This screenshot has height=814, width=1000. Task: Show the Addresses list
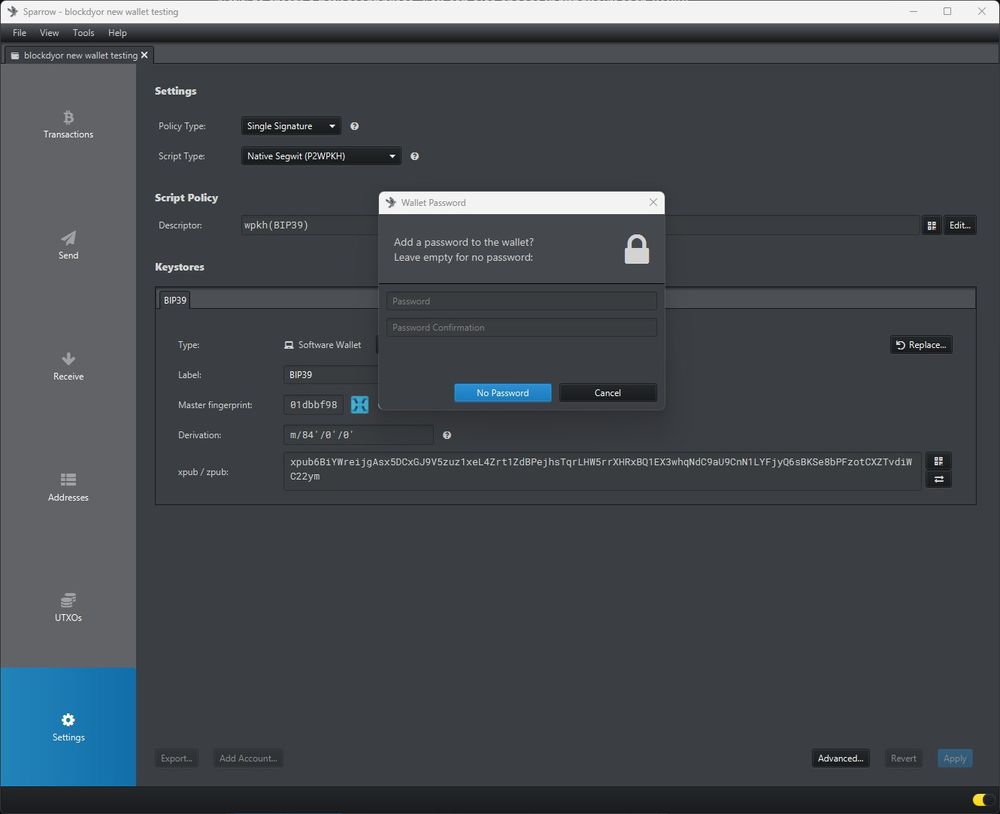pos(68,487)
